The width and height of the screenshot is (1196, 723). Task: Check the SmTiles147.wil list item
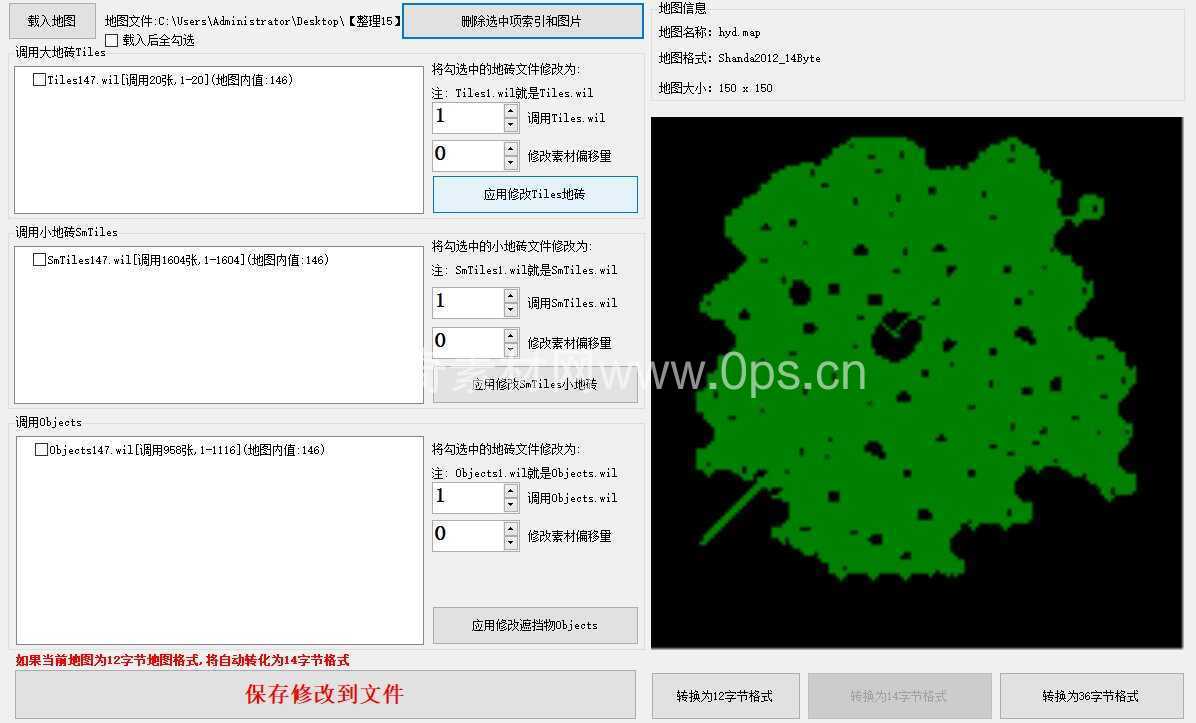39,260
